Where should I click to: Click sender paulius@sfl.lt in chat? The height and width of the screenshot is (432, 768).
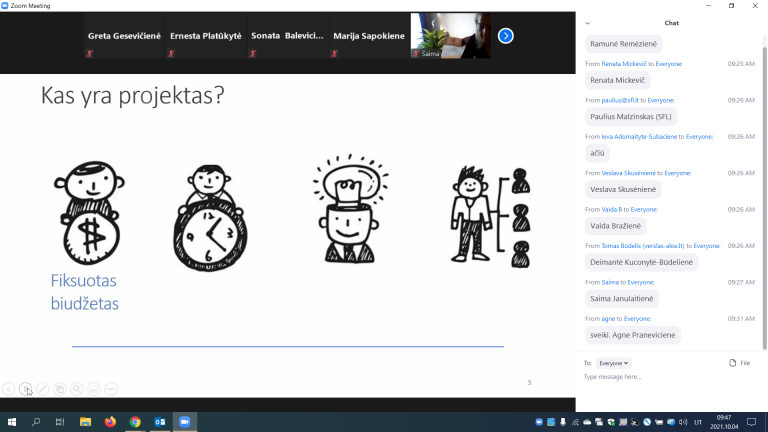point(620,100)
